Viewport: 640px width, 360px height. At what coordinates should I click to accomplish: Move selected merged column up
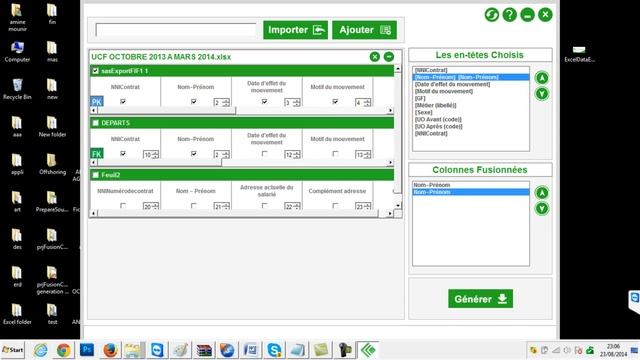(542, 193)
